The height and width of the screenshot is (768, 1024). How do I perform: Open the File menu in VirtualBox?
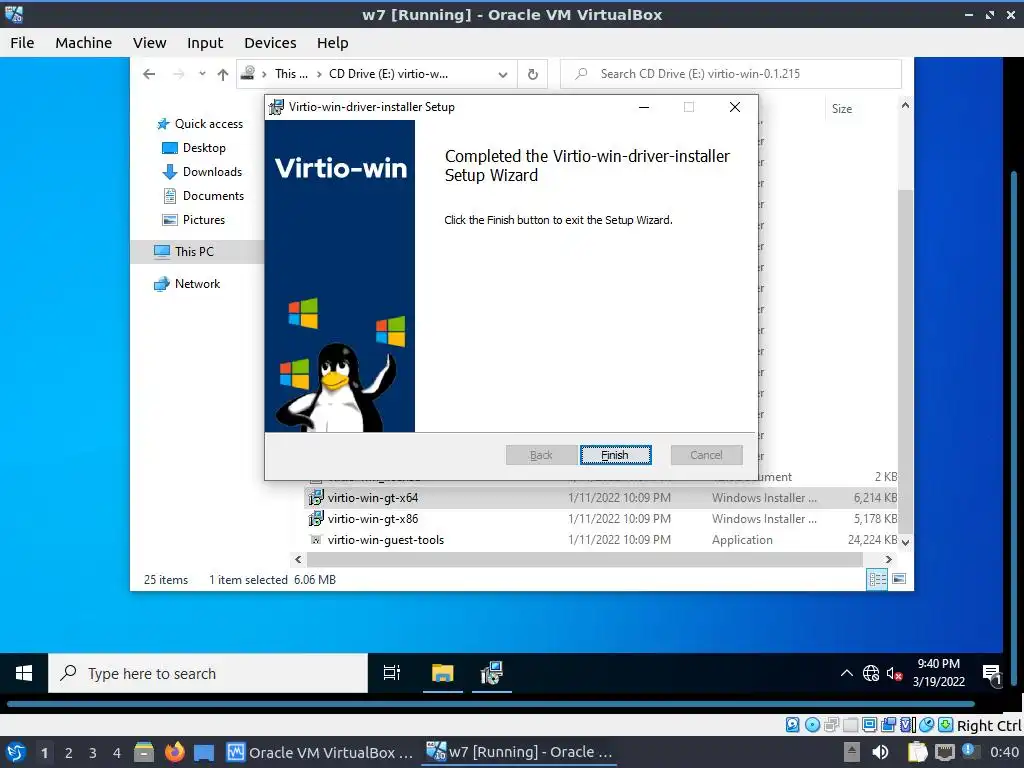[x=22, y=42]
